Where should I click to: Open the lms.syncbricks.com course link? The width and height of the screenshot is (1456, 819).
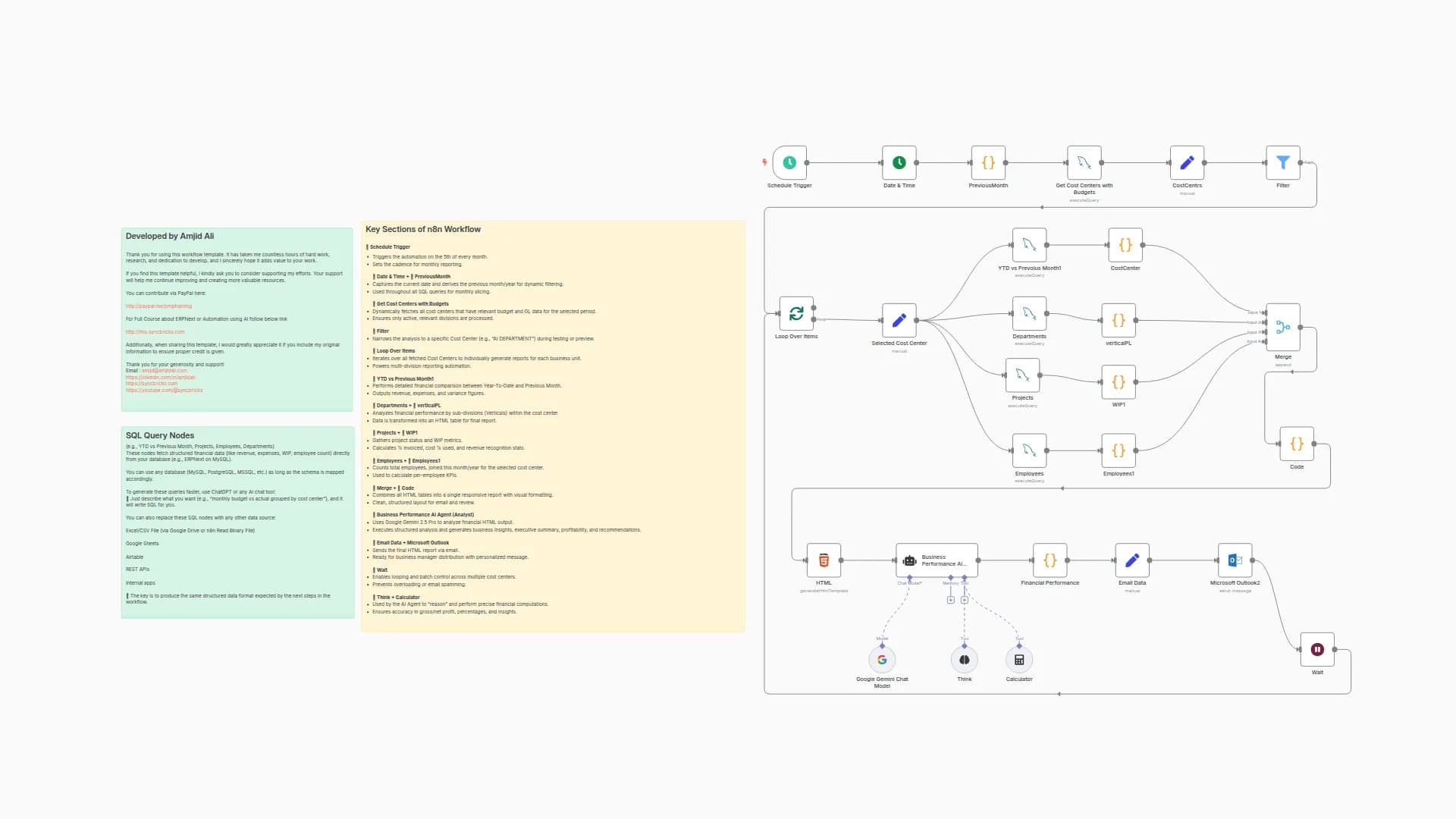[155, 332]
